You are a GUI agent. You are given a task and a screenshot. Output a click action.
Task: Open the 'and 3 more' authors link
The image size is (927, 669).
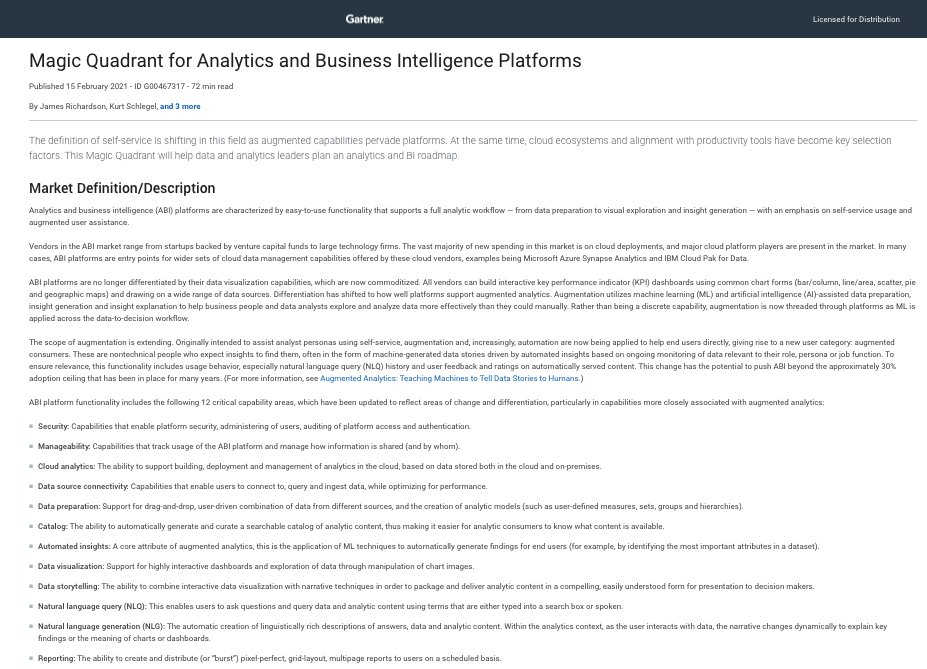coord(180,106)
